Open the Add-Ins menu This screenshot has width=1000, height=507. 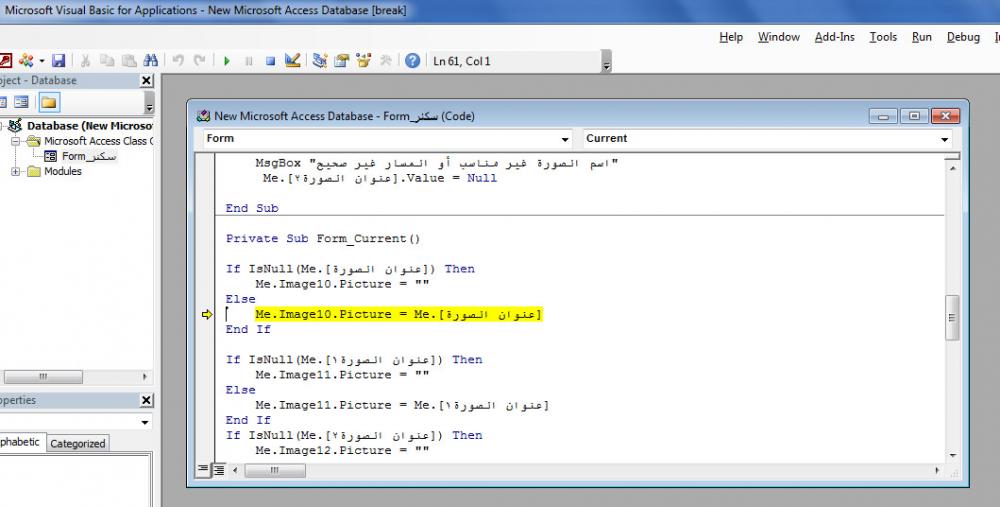(x=834, y=37)
